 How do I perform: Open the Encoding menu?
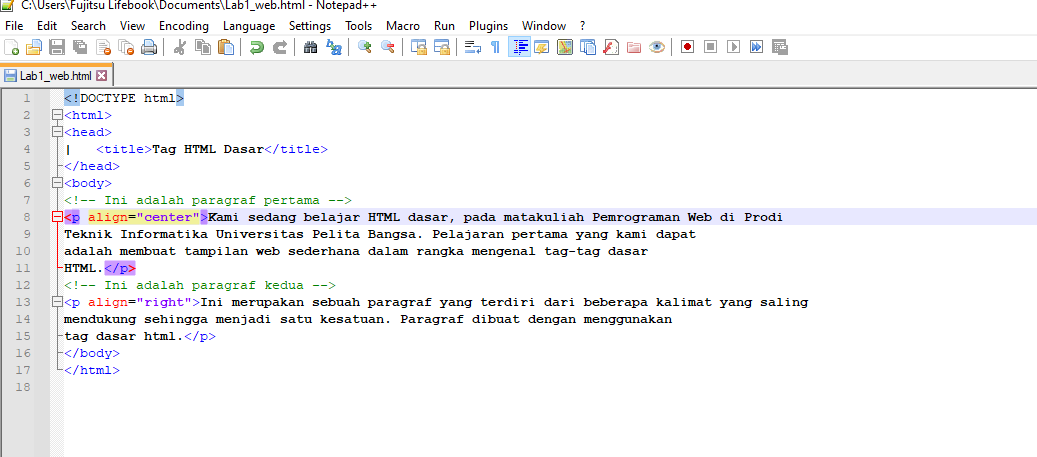(184, 26)
